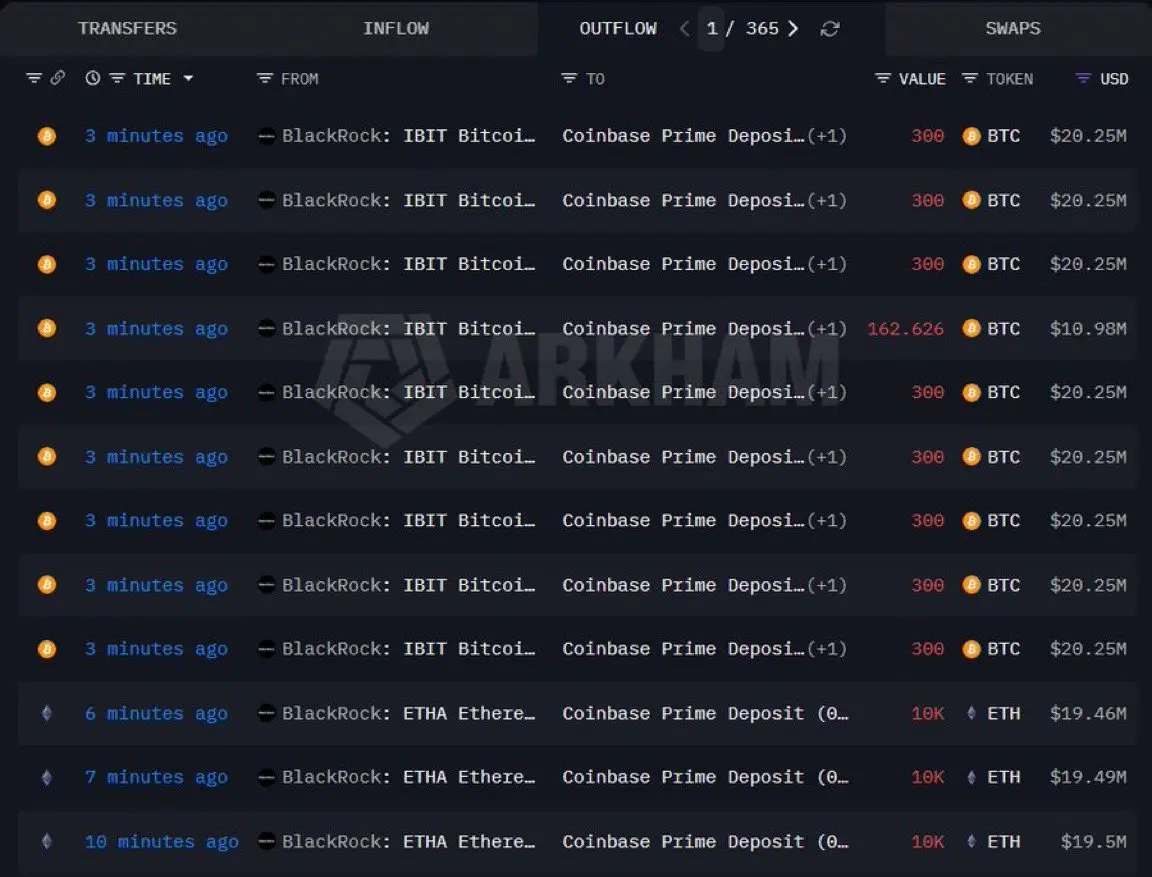Go to the previous outflow page arrow
This screenshot has width=1152, height=877.
[x=684, y=29]
